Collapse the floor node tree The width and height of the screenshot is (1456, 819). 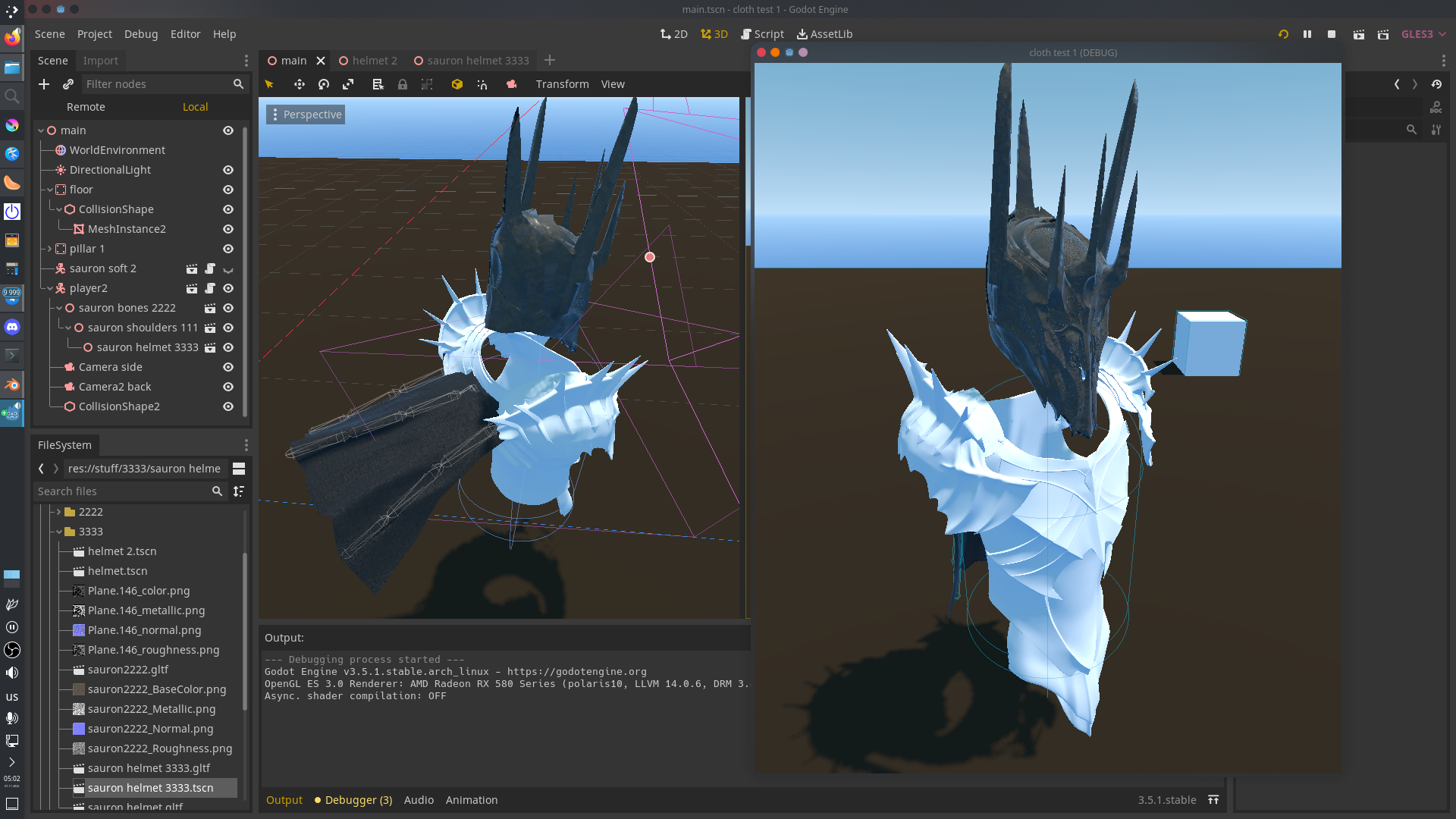tap(50, 190)
